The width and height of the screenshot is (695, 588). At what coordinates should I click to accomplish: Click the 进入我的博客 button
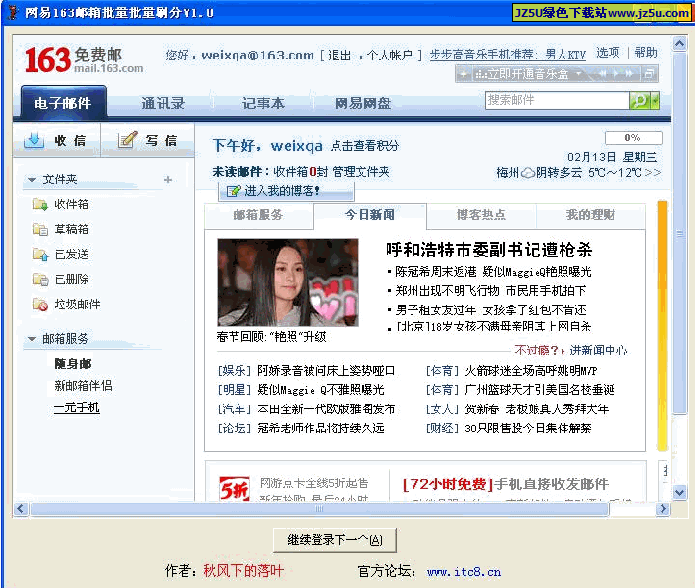click(x=286, y=191)
